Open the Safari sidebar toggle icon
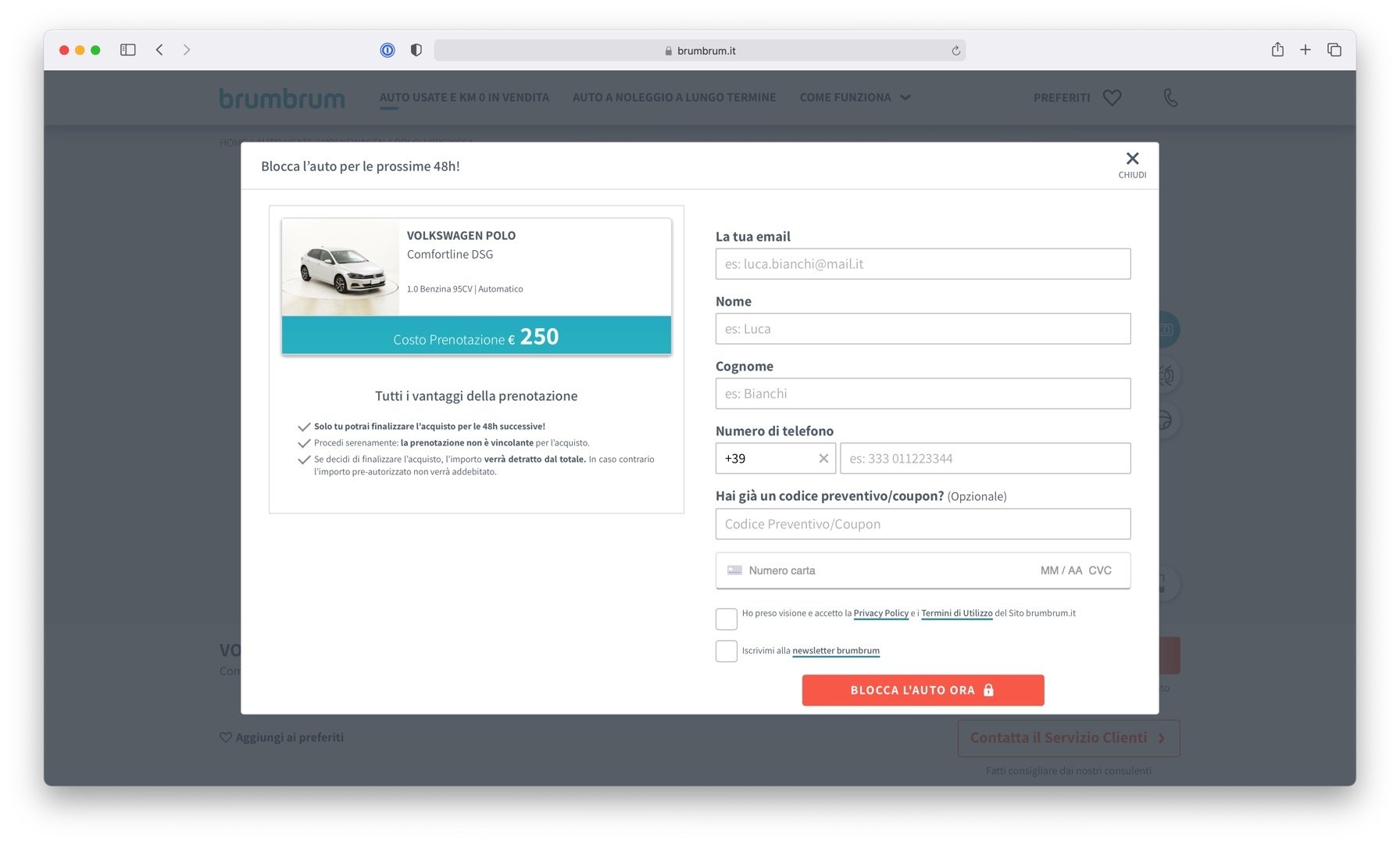 click(x=128, y=50)
